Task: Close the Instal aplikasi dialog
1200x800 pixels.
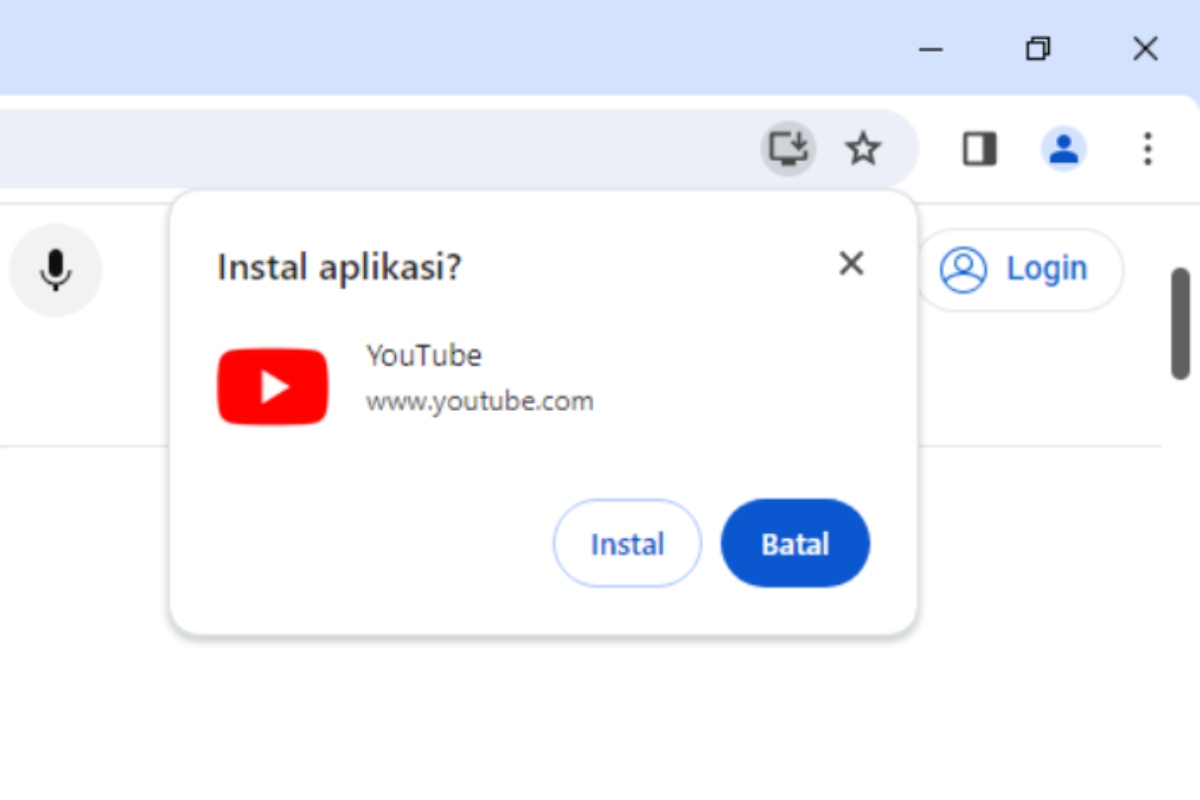Action: pos(851,264)
